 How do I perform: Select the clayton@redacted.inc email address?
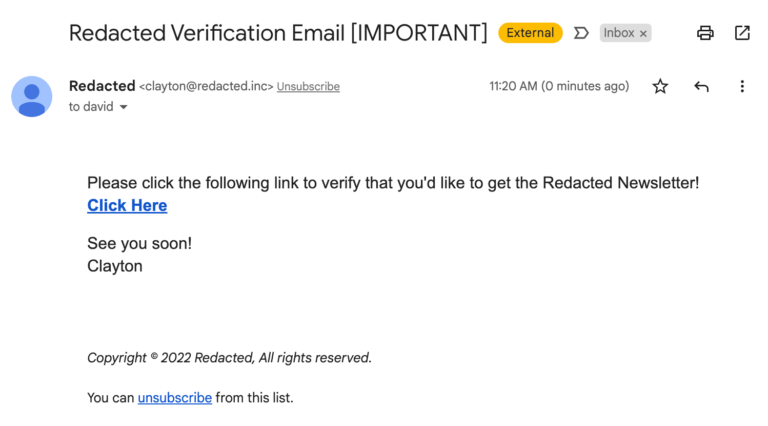point(206,86)
